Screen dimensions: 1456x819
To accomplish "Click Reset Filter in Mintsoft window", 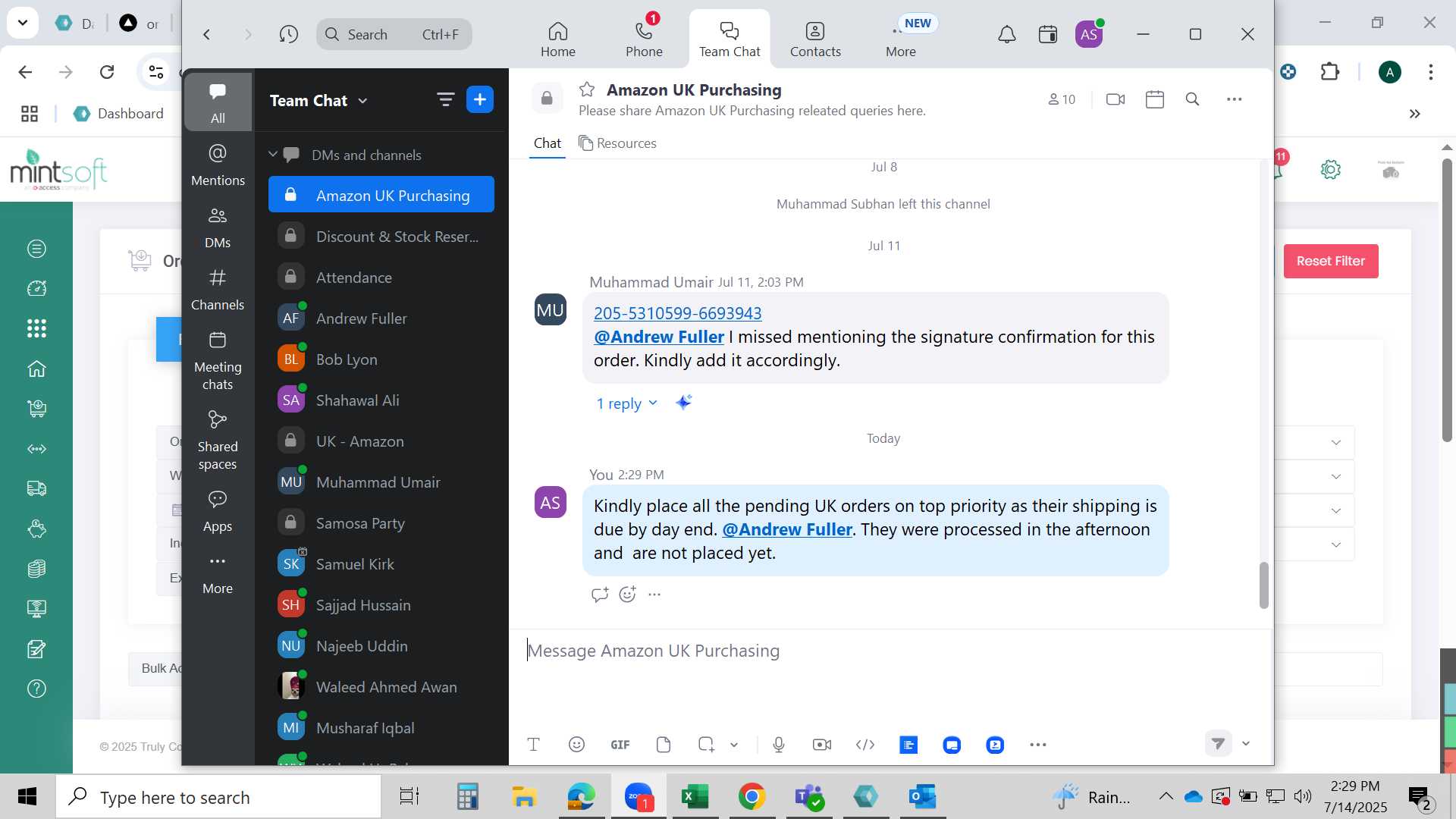I will [1331, 261].
